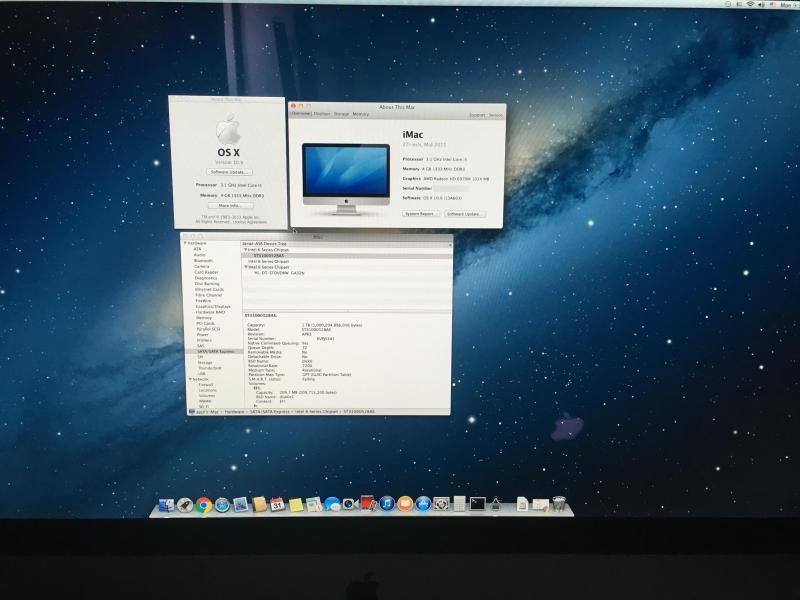Screen dimensions: 800x600
Task: Collapse the Network section in sidebar
Action: pos(189,379)
